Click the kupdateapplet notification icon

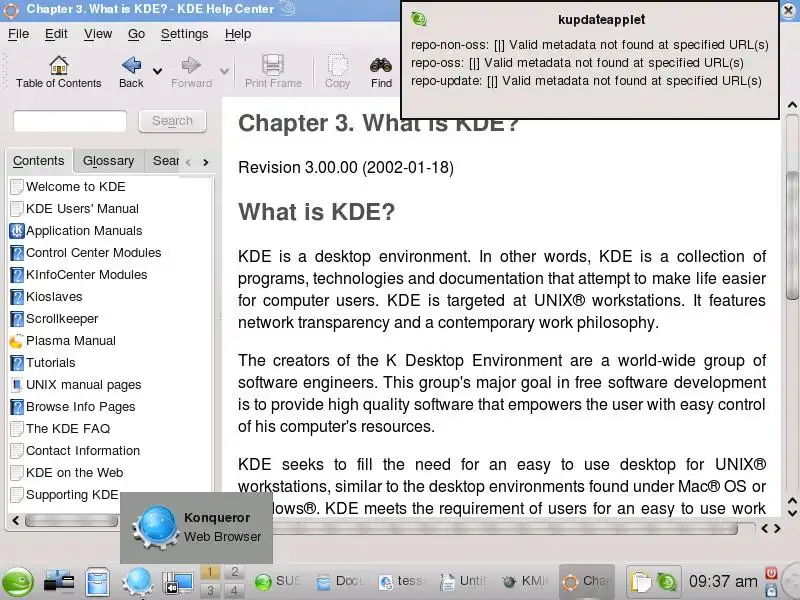tap(419, 19)
